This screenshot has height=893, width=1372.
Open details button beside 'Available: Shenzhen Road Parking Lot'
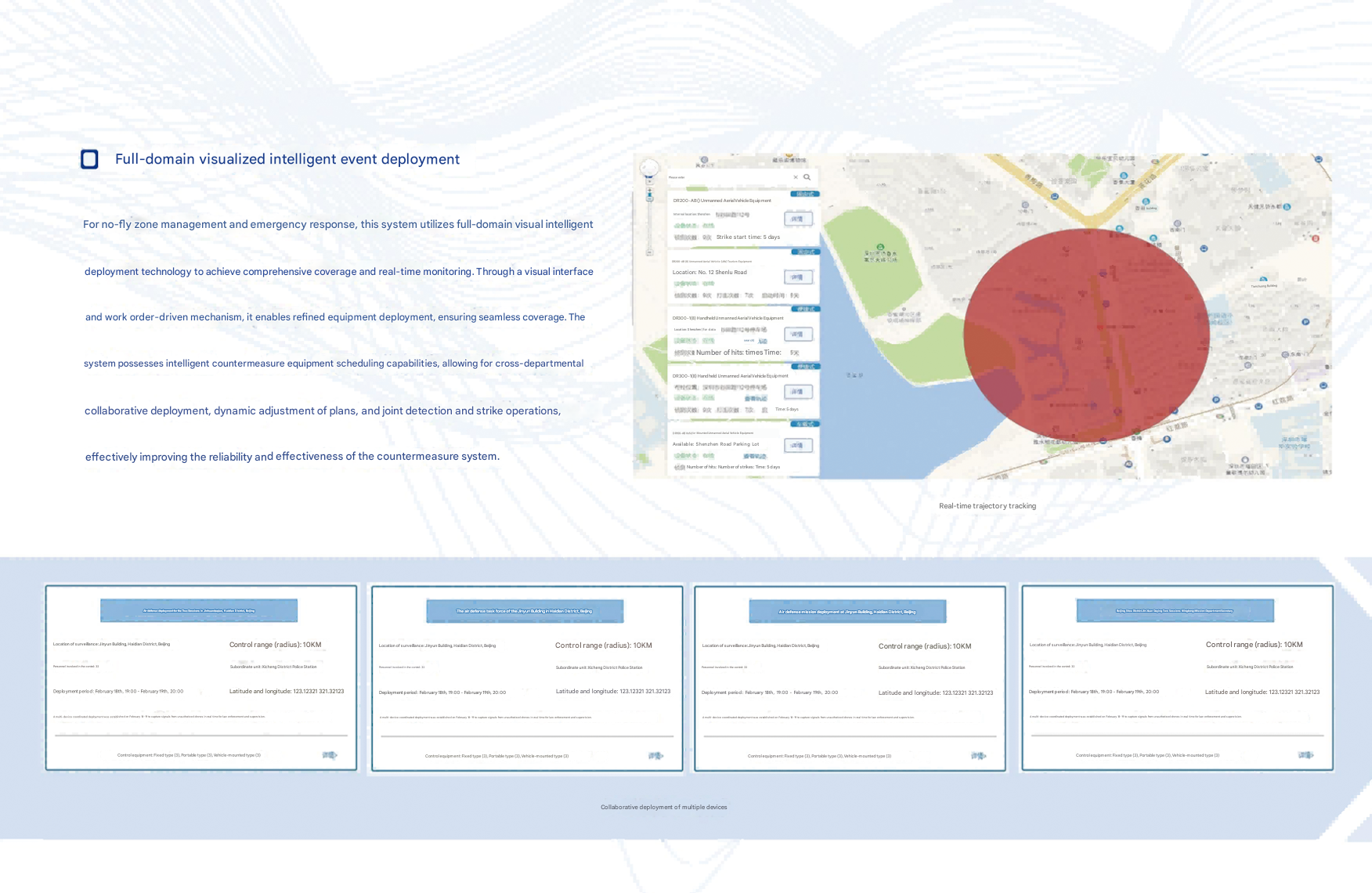798,446
